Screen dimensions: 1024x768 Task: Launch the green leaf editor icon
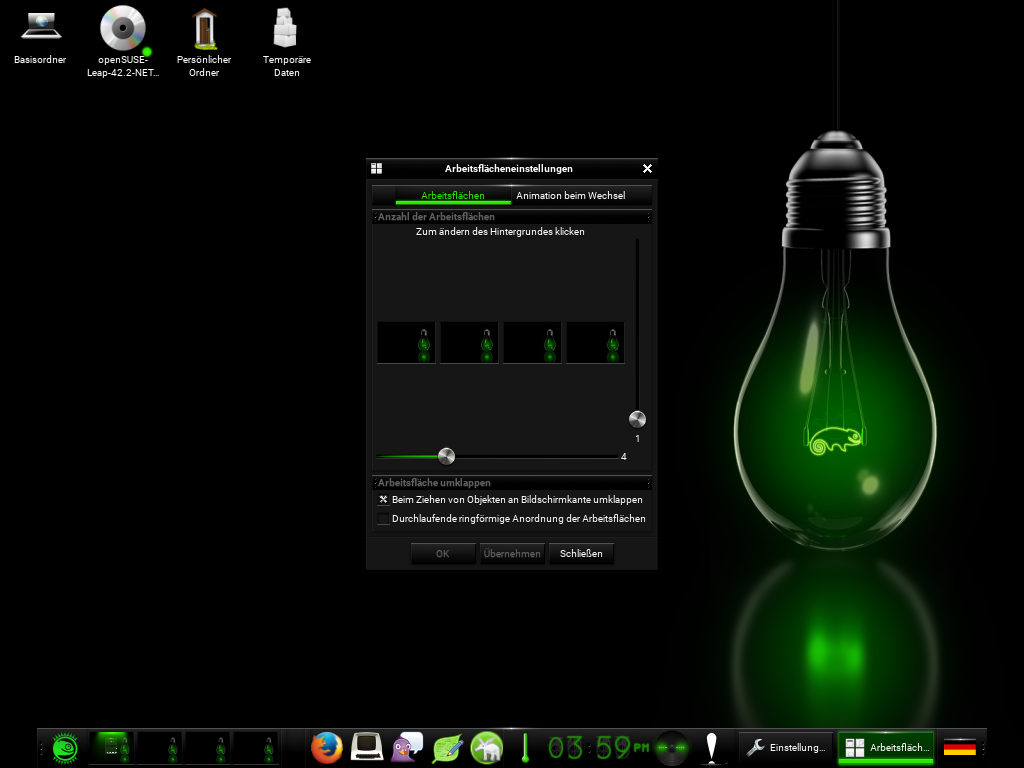coord(447,747)
